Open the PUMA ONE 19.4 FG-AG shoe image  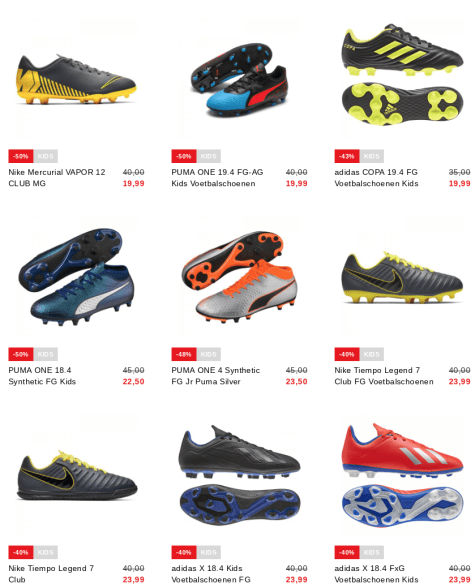tap(239, 81)
